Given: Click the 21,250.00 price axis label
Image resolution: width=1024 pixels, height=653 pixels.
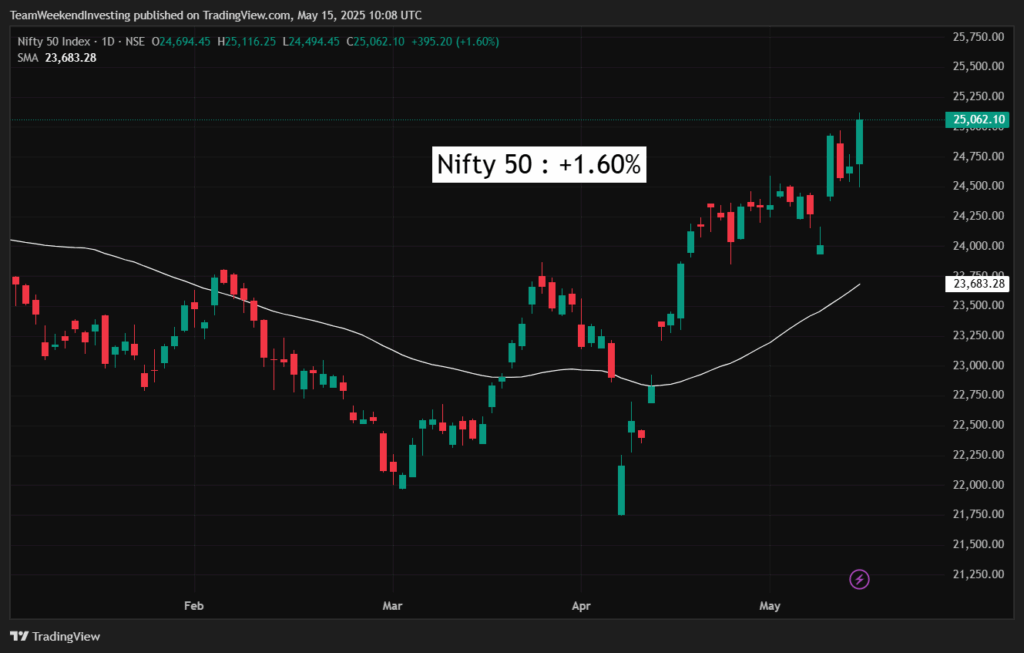Looking at the screenshot, I should (x=978, y=574).
